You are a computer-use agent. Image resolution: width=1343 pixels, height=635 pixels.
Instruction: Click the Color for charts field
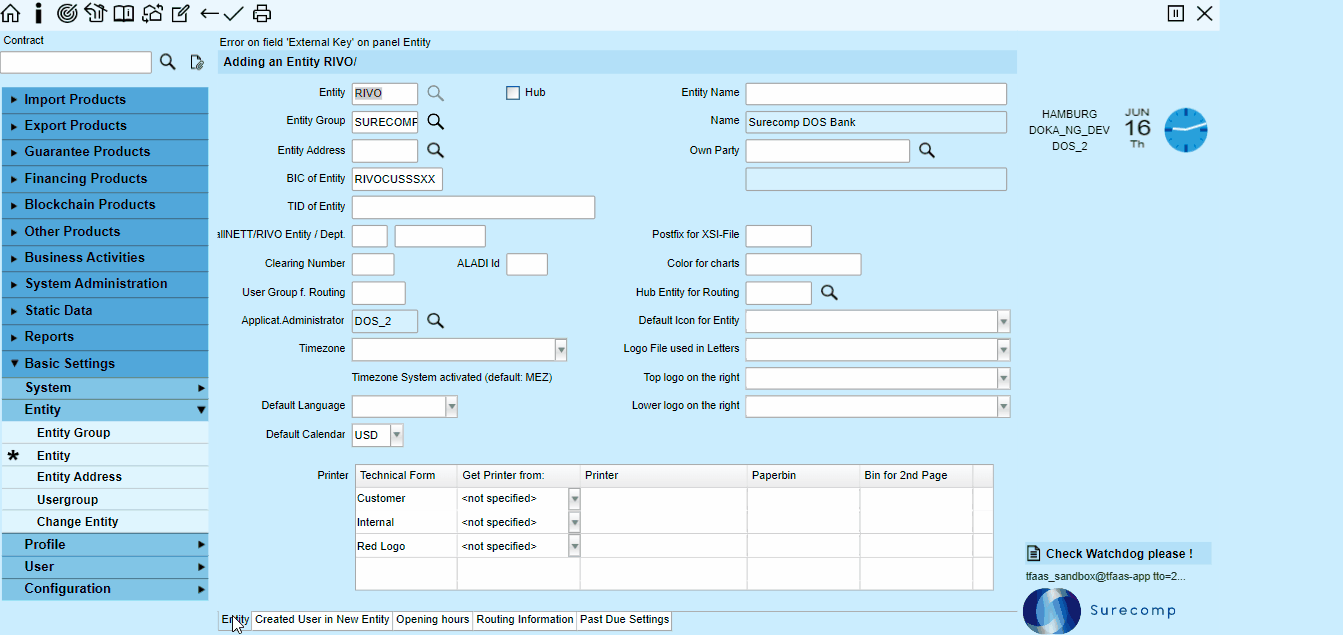click(803, 264)
